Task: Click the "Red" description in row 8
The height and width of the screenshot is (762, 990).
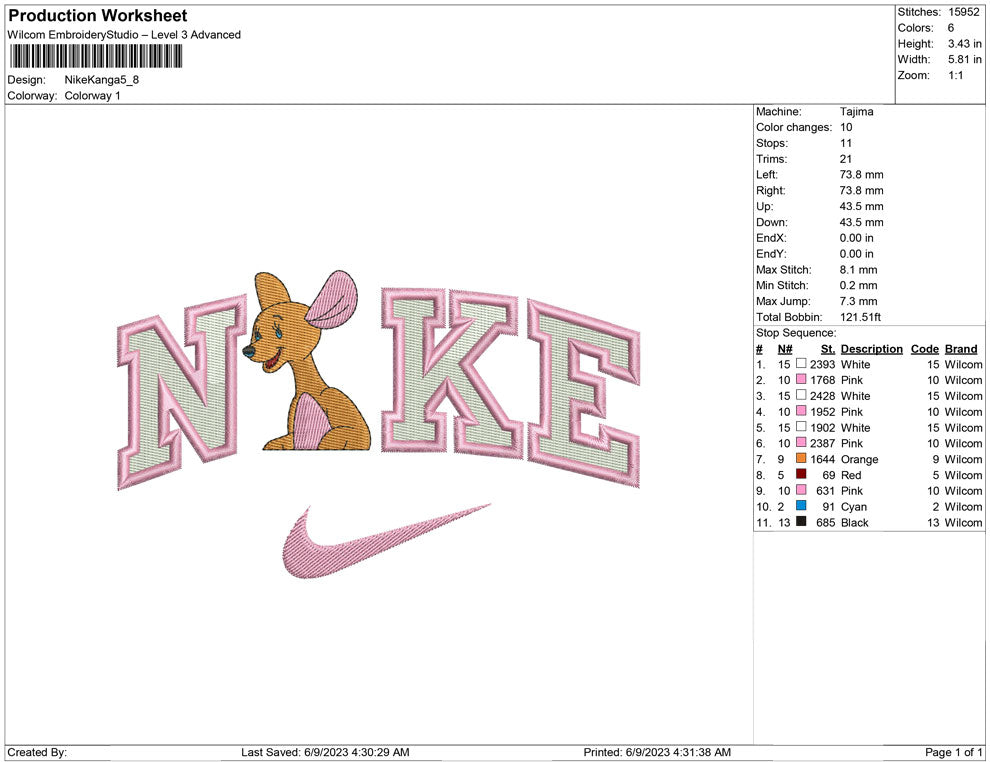Action: 851,475
